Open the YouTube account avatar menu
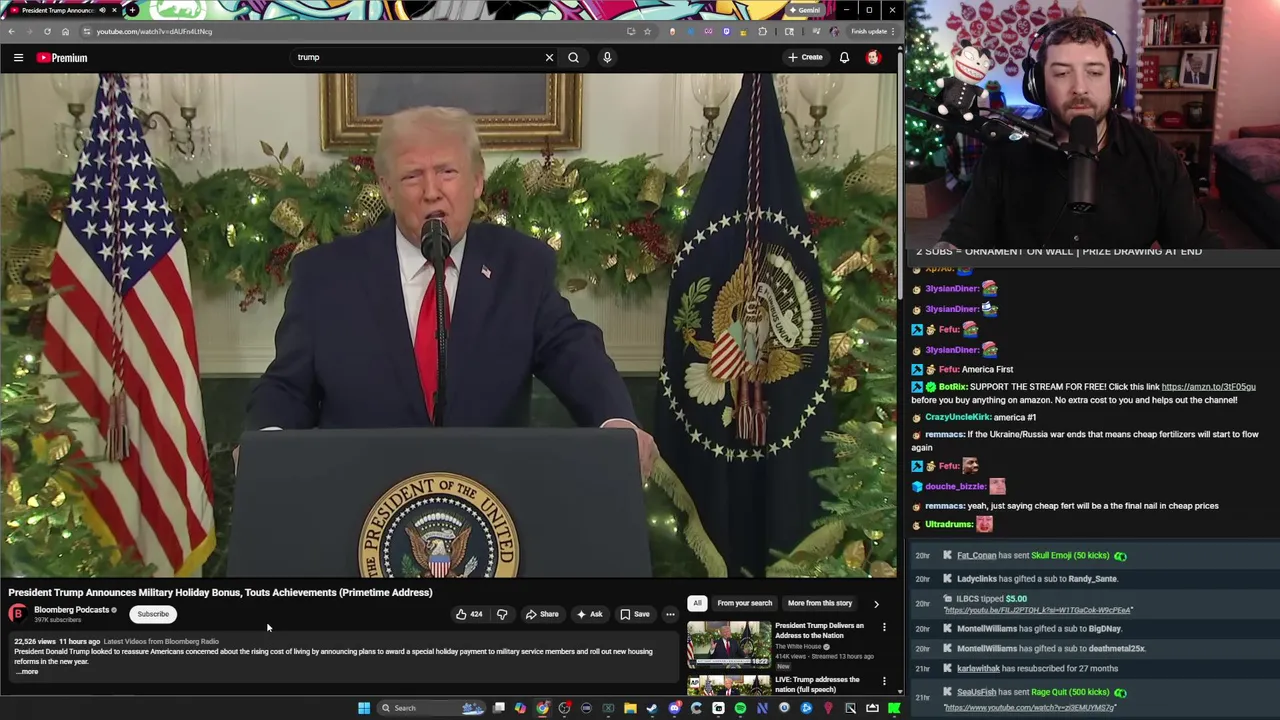Viewport: 1280px width, 720px height. coord(873,58)
